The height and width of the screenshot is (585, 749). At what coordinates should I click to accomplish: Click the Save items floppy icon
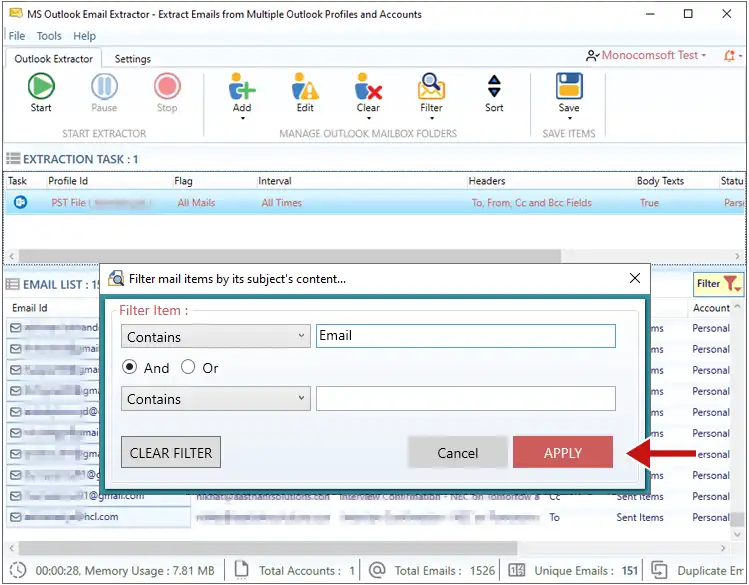click(x=569, y=86)
